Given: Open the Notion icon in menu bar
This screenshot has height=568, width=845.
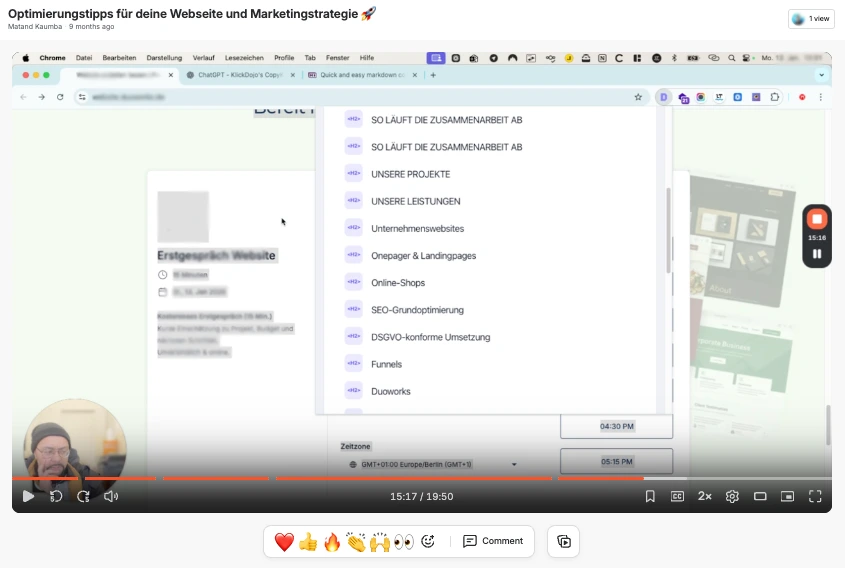Looking at the screenshot, I should point(602,58).
